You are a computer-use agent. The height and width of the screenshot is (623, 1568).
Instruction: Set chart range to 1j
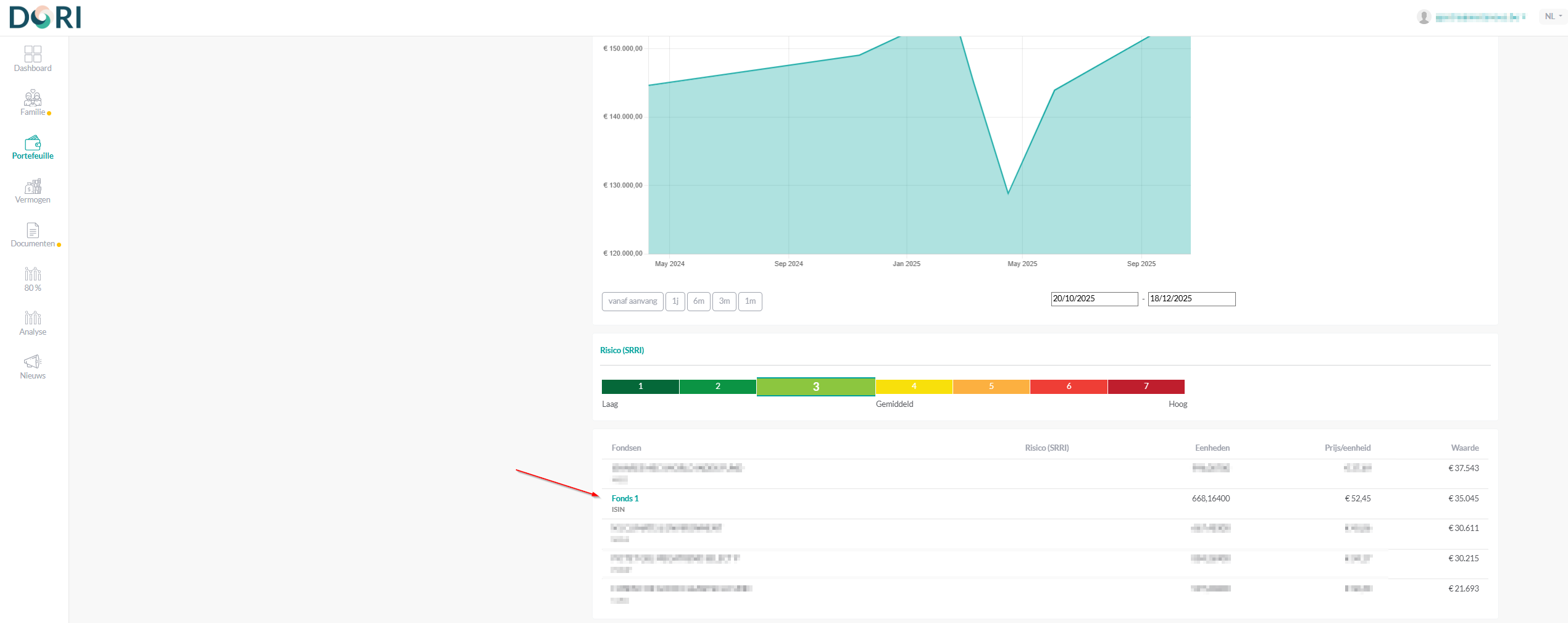675,301
